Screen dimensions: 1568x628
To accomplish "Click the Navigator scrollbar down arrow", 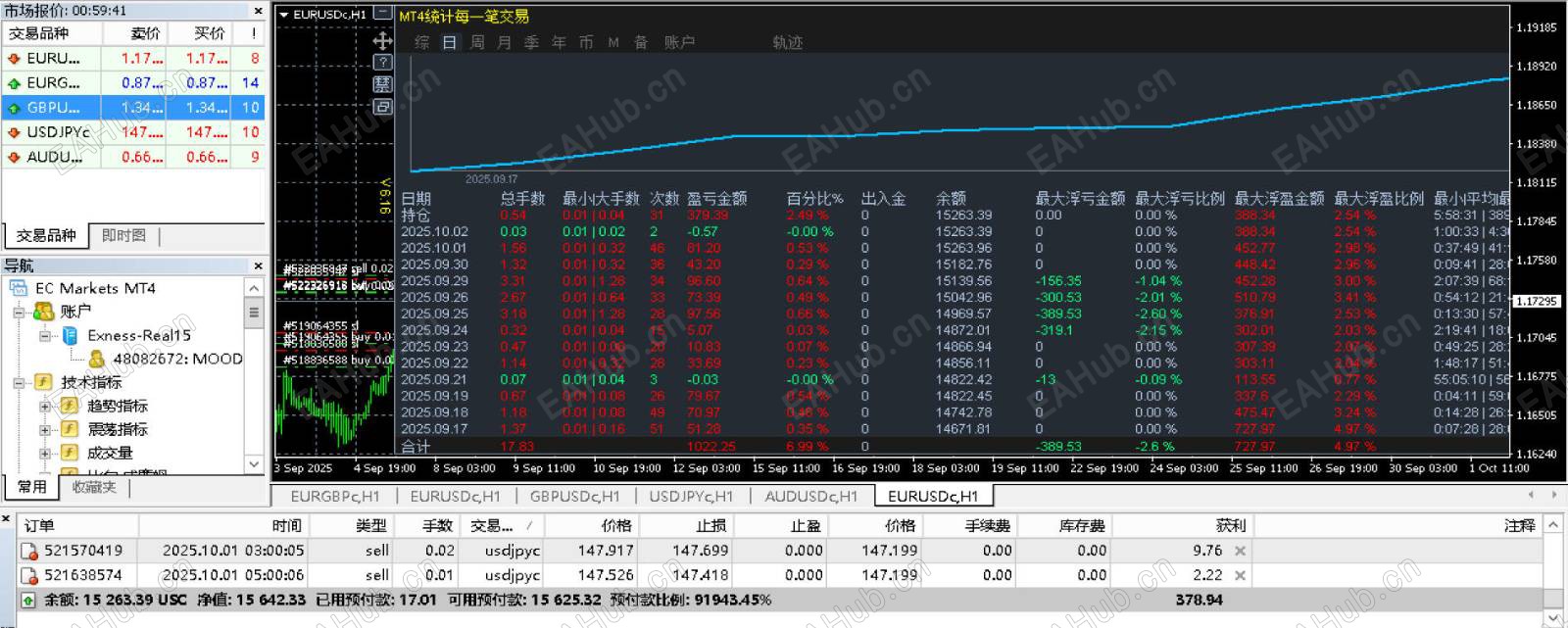I will tap(254, 464).
